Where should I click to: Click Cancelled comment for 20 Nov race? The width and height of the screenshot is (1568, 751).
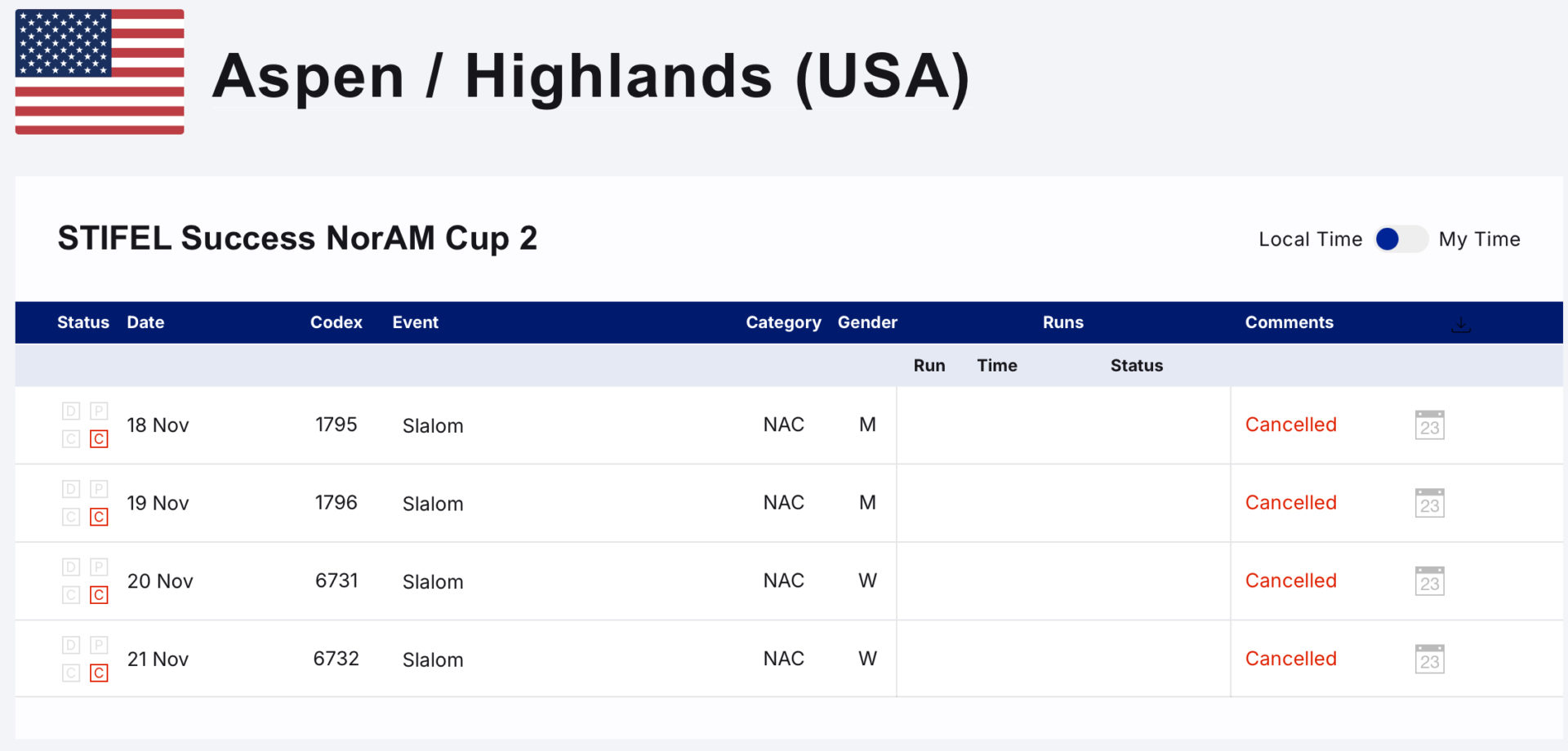click(1291, 580)
